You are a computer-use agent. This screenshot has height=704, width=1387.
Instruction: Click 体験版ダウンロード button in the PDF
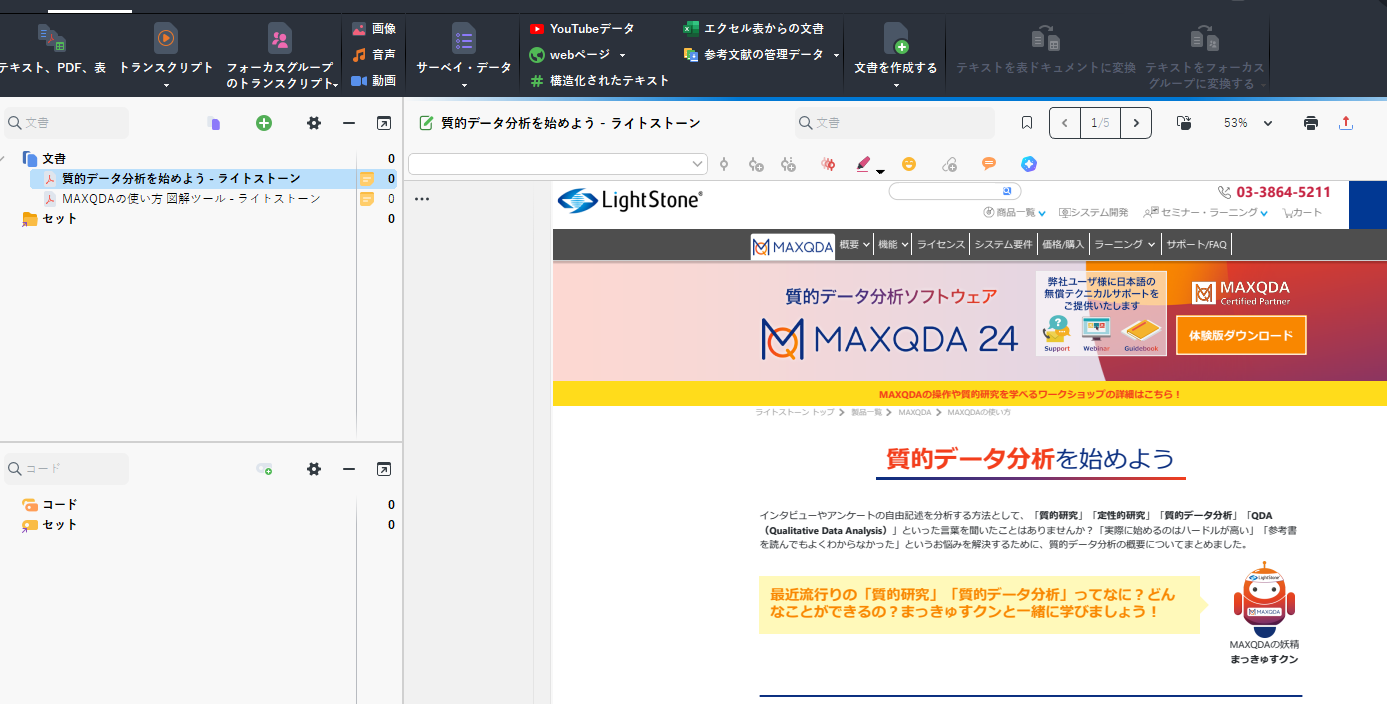[x=1241, y=335]
